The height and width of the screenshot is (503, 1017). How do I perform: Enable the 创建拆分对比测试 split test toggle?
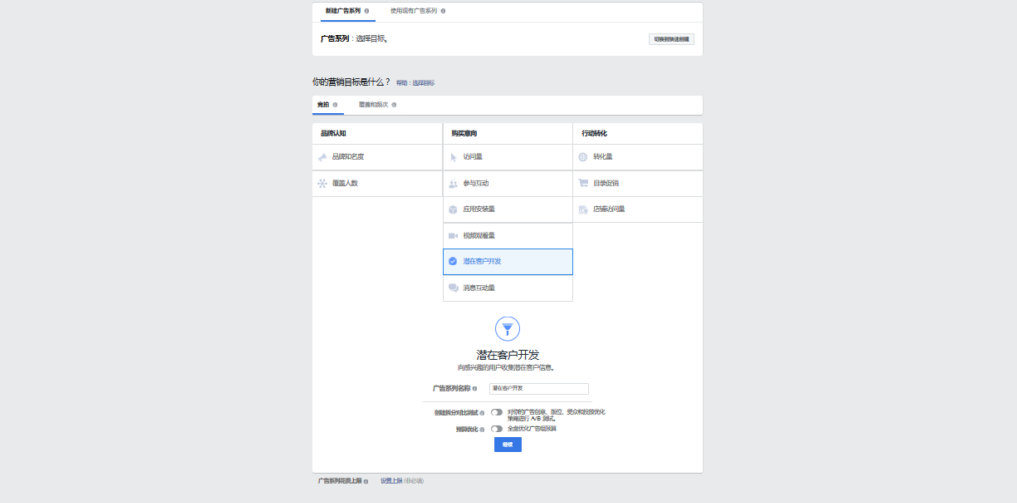pos(497,412)
